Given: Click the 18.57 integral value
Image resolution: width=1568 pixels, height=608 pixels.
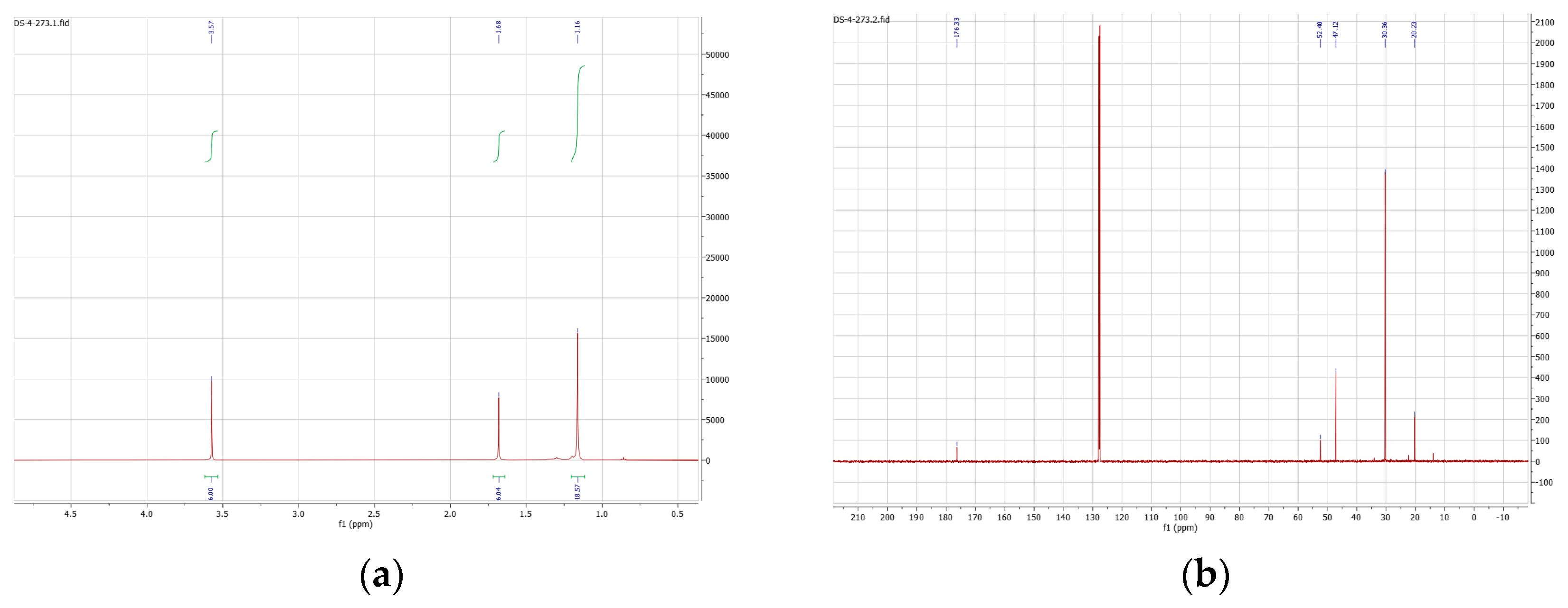Looking at the screenshot, I should [x=577, y=492].
